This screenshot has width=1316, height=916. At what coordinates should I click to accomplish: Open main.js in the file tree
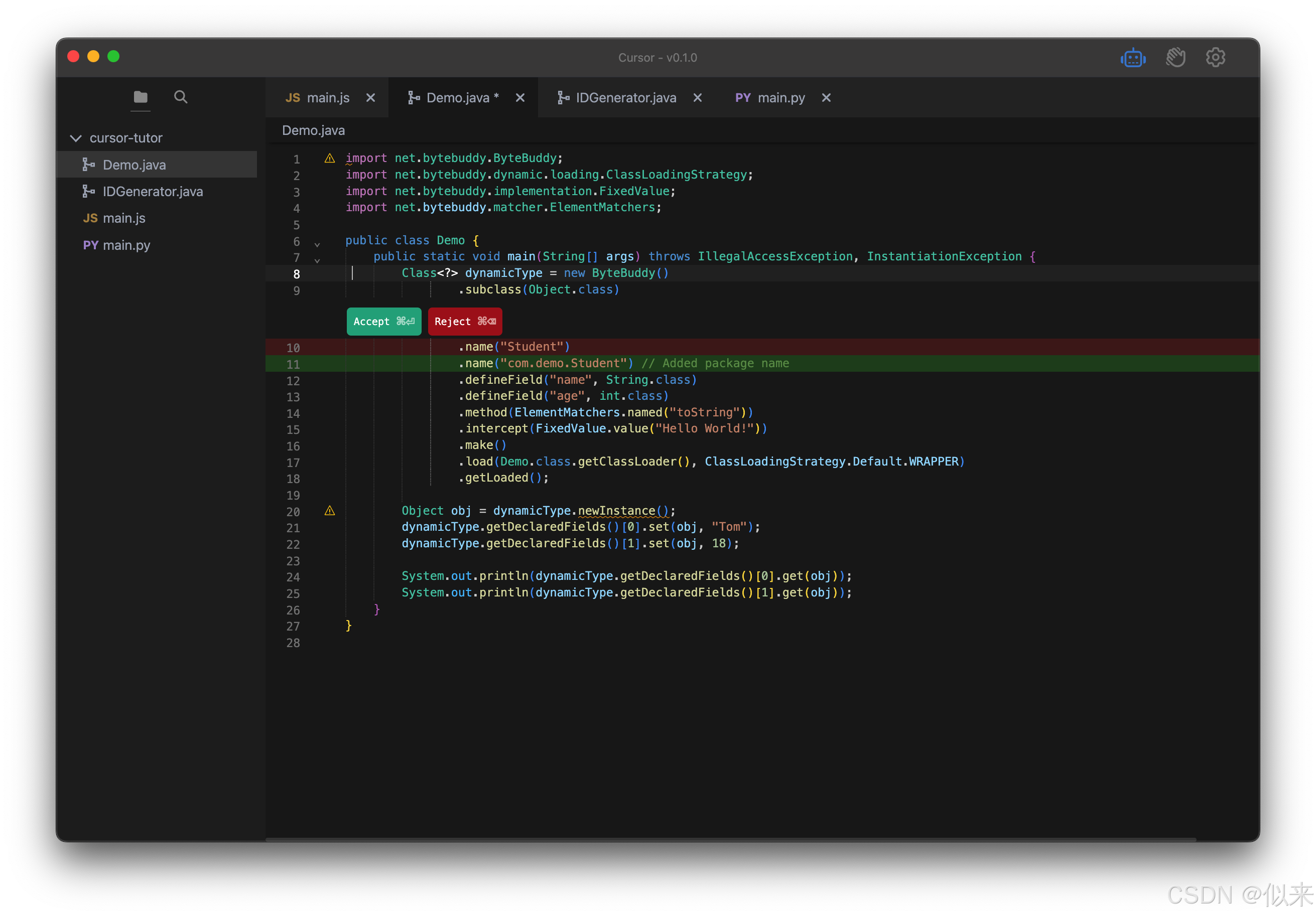[124, 218]
